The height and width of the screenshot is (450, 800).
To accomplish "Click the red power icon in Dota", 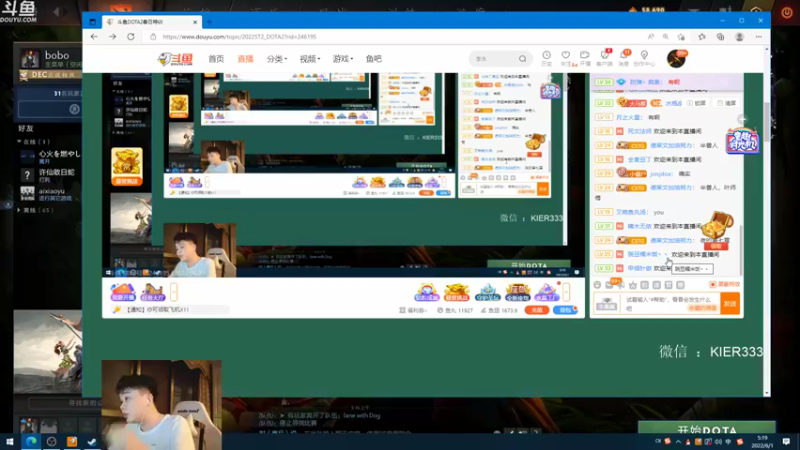I will [x=787, y=12].
